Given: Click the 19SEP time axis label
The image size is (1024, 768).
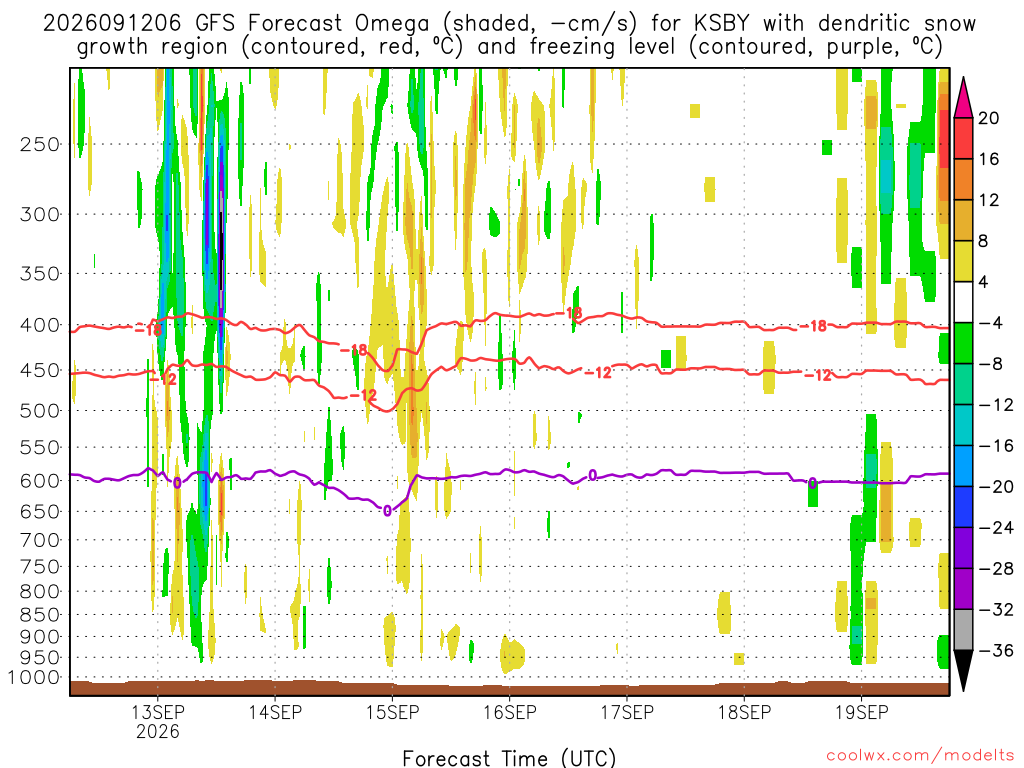Looking at the screenshot, I should (x=861, y=711).
